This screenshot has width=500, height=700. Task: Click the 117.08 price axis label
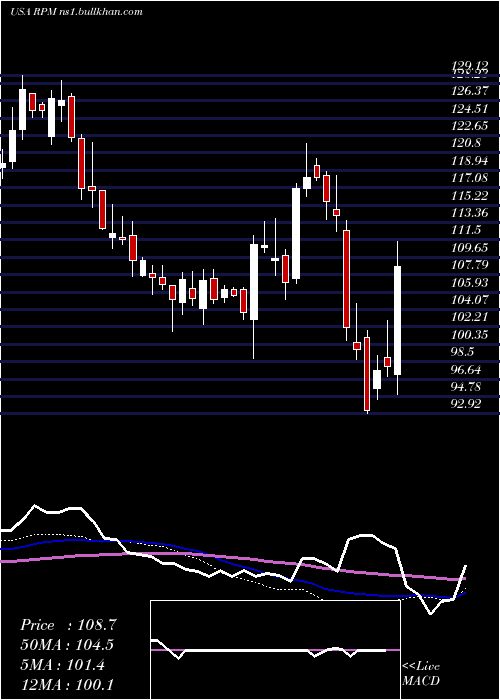(x=470, y=178)
